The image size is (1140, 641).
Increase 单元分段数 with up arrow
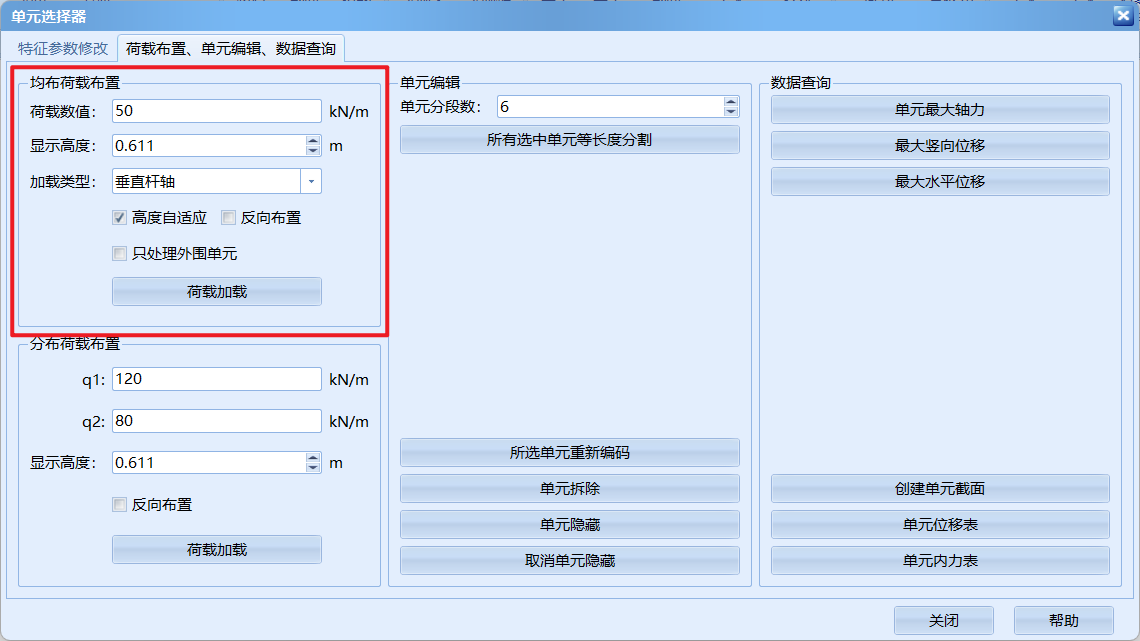click(731, 102)
